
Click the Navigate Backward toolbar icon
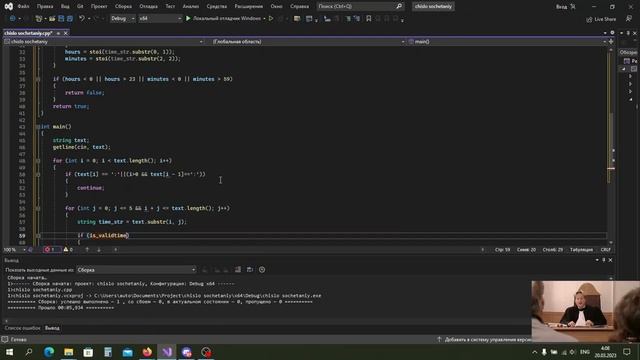(12, 18)
